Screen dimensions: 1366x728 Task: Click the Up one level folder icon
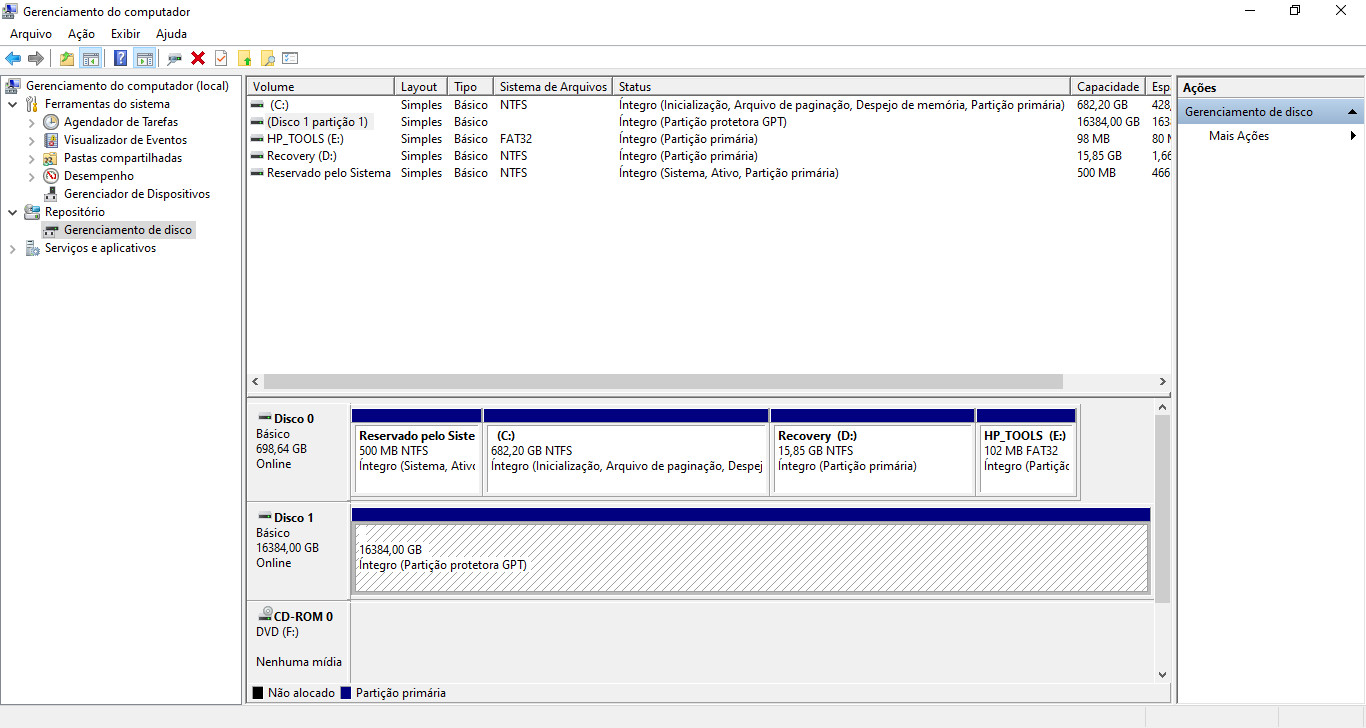click(x=67, y=58)
